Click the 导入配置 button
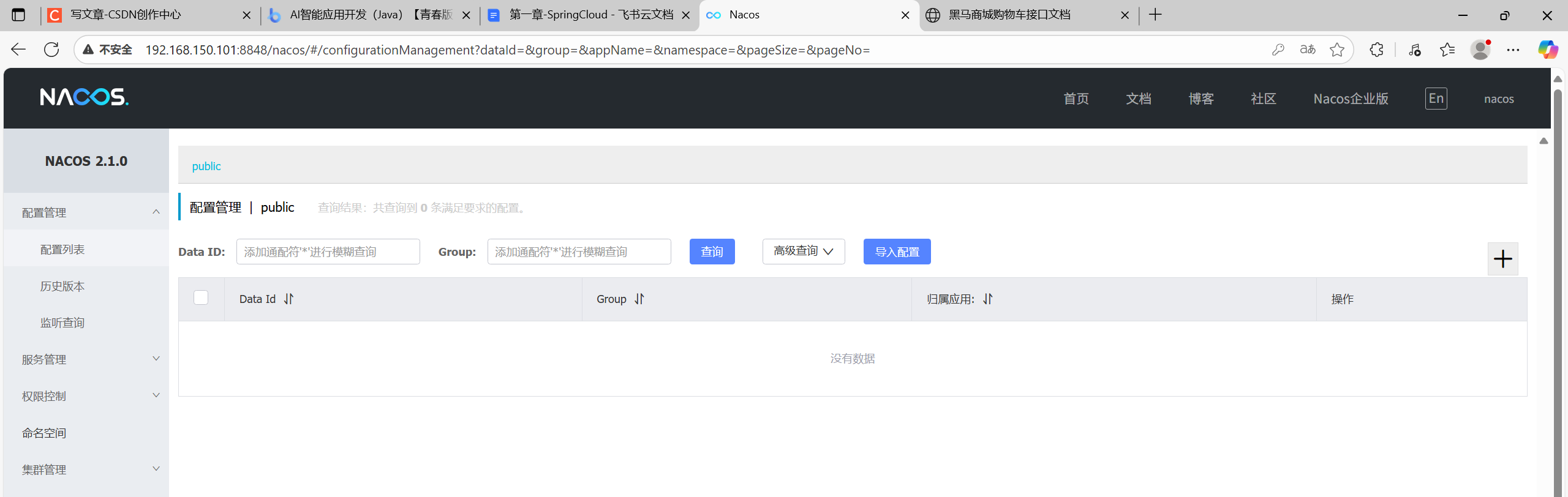This screenshot has height=497, width=1568. coord(897,252)
